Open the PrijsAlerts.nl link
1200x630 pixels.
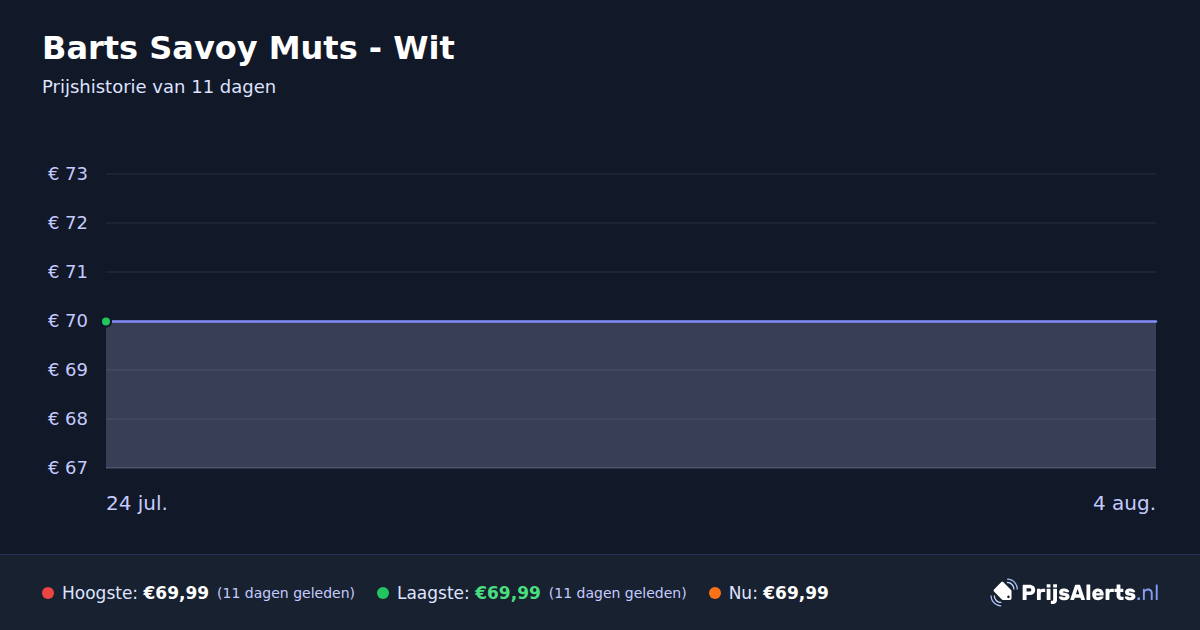(1090, 593)
